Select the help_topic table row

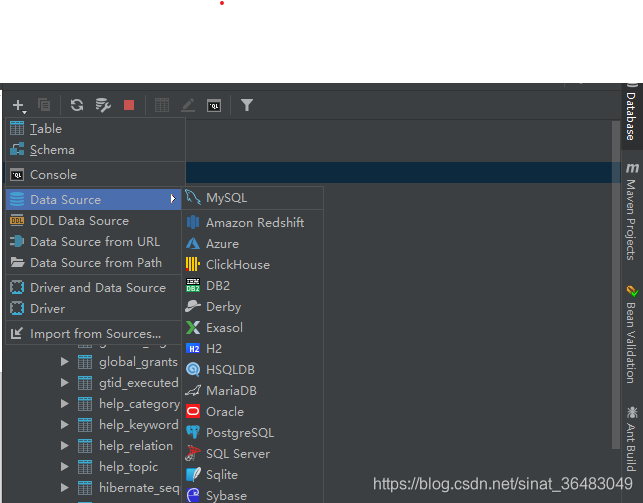(x=93, y=467)
